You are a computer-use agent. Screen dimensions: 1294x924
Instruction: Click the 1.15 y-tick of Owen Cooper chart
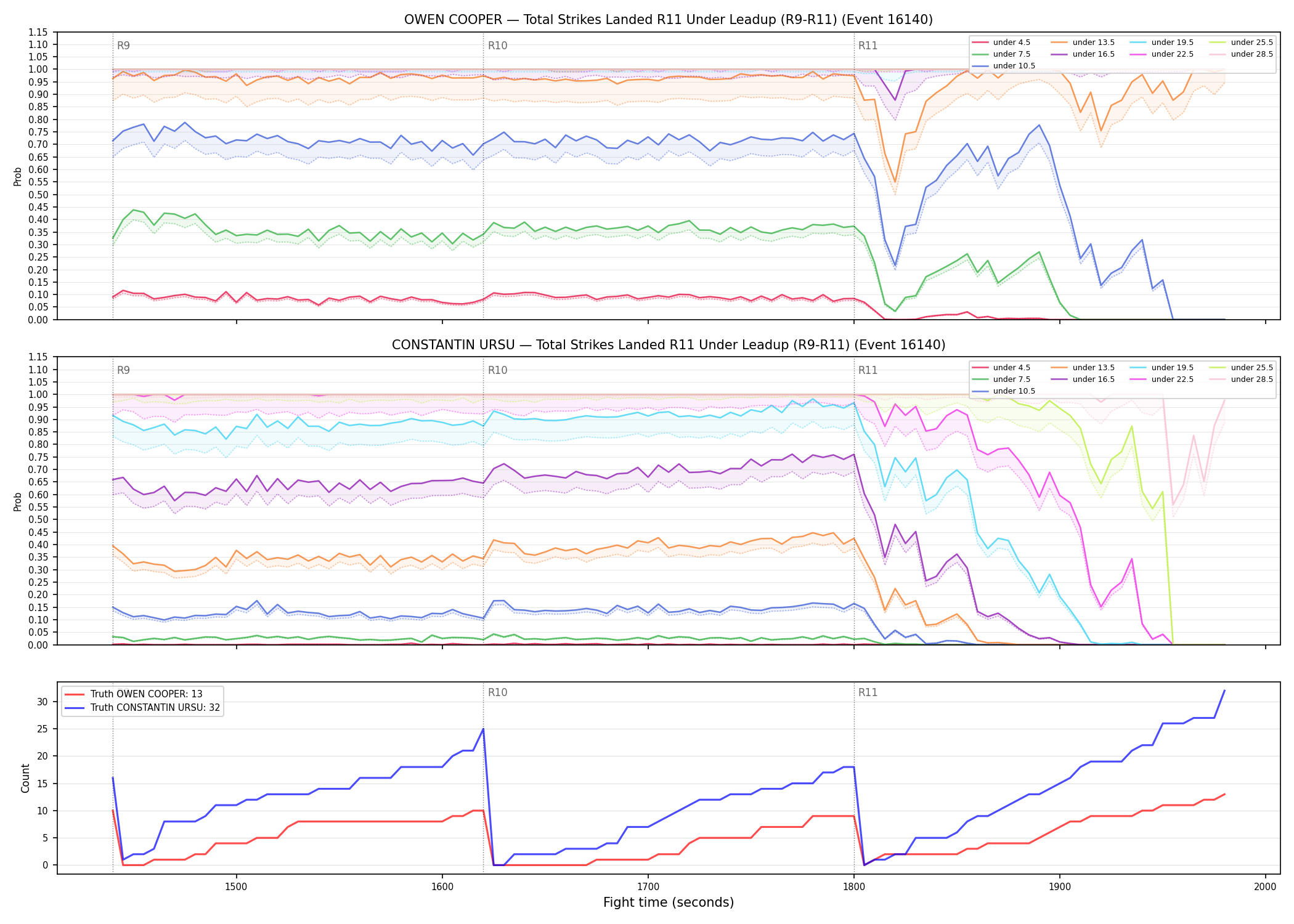pos(38,32)
